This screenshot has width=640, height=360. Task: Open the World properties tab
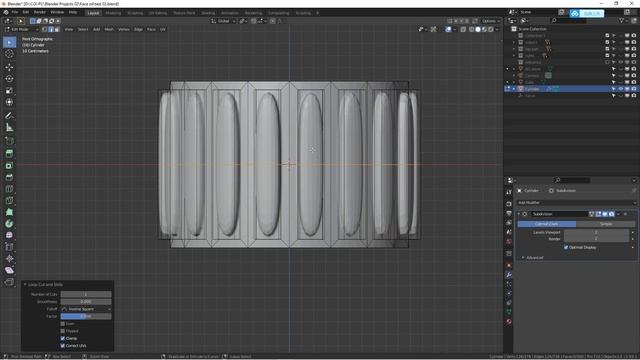click(509, 242)
